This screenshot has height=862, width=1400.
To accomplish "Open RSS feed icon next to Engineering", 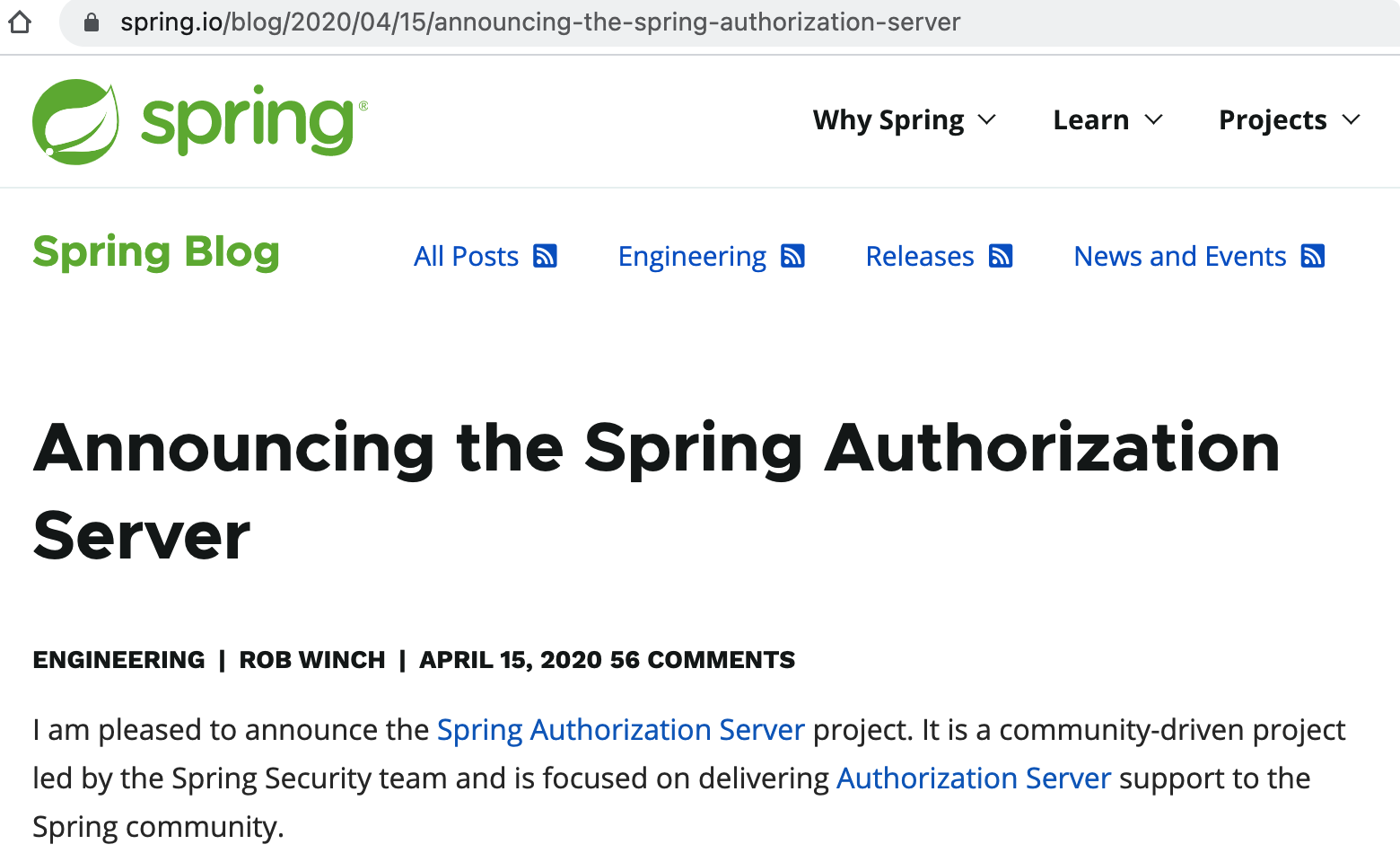I will [792, 256].
